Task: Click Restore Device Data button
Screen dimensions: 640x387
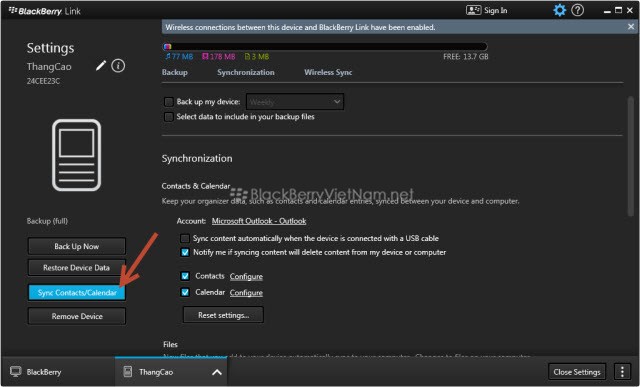Action: click(77, 268)
